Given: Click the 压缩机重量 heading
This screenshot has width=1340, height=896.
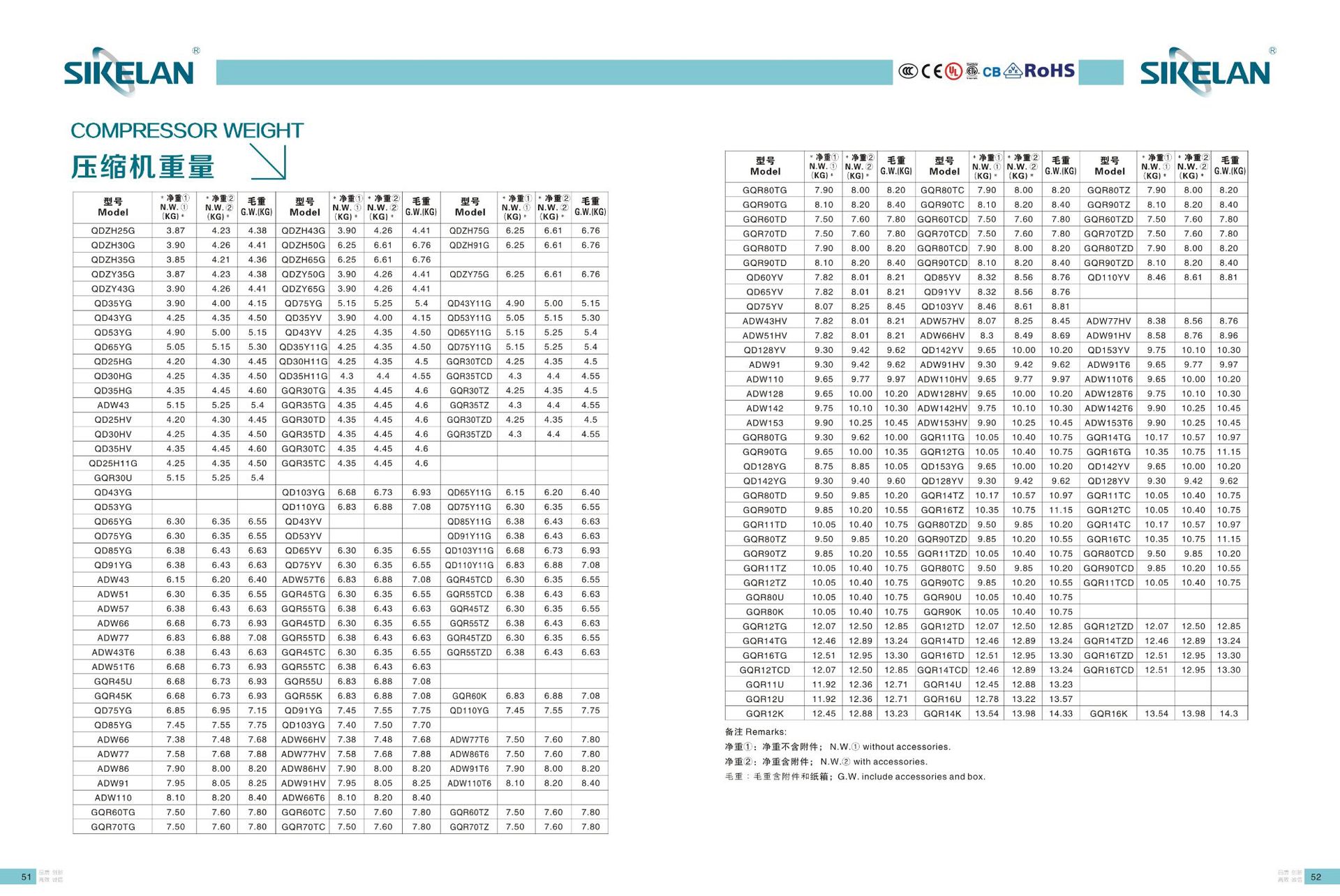Looking at the screenshot, I should [142, 167].
